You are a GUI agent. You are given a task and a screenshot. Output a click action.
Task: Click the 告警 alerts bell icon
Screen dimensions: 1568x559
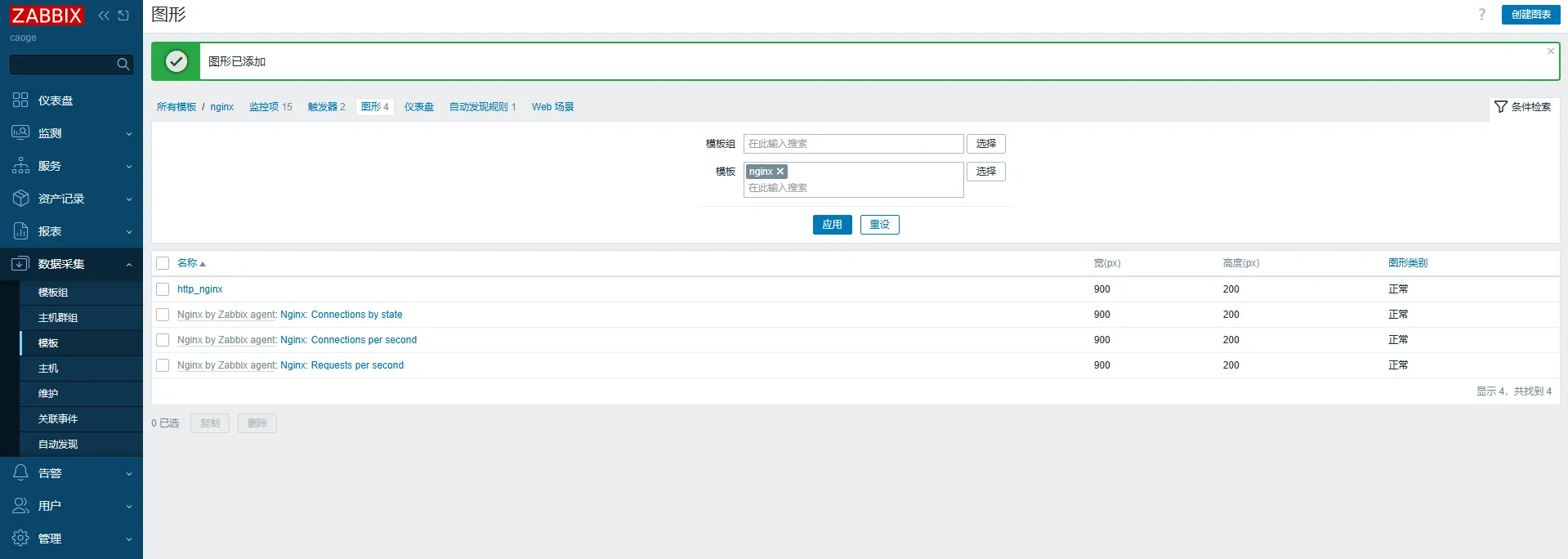tap(20, 472)
